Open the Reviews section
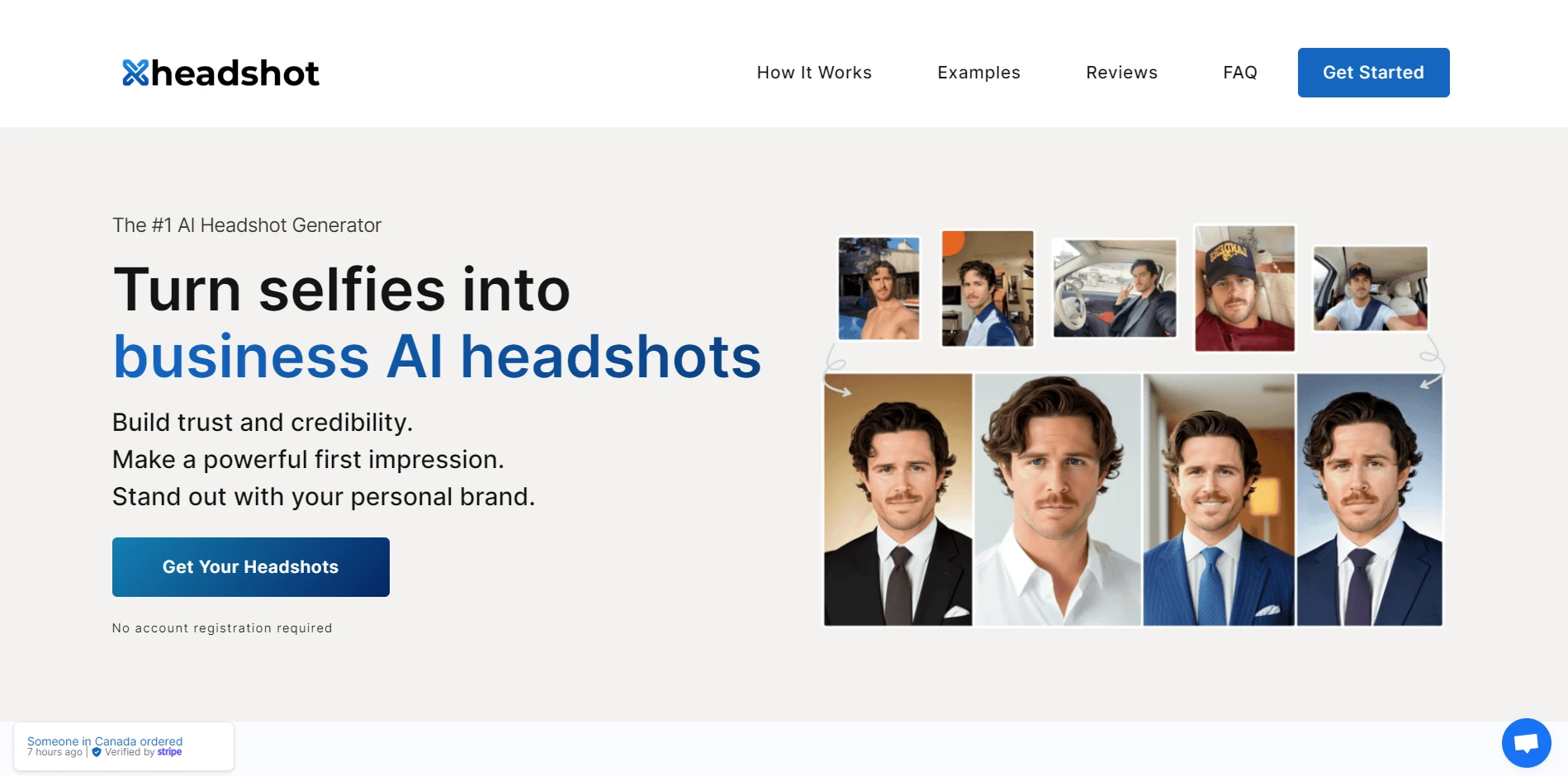This screenshot has height=776, width=1568. (1120, 73)
